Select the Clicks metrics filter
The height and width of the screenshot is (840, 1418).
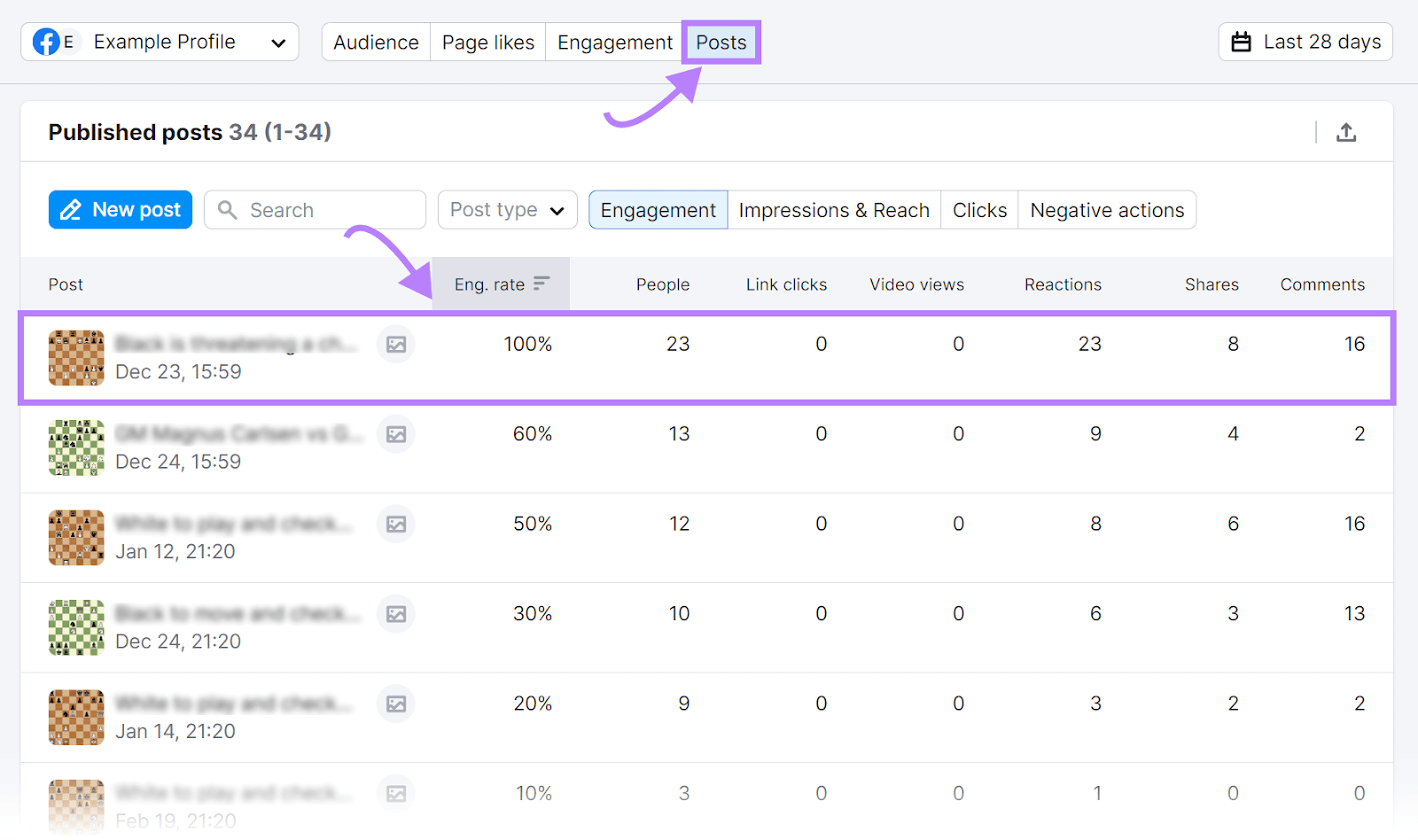[979, 209]
